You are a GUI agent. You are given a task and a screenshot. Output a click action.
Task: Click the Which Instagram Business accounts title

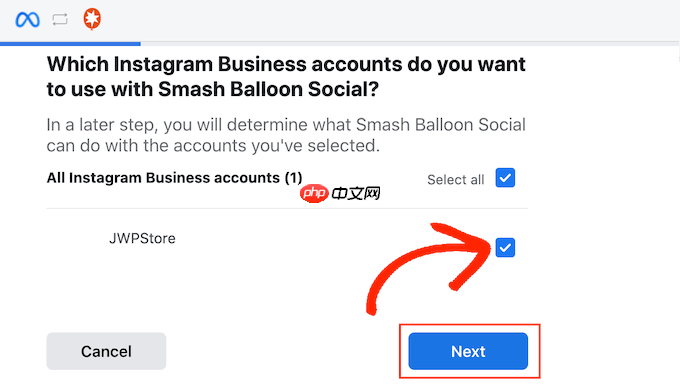pos(286,76)
